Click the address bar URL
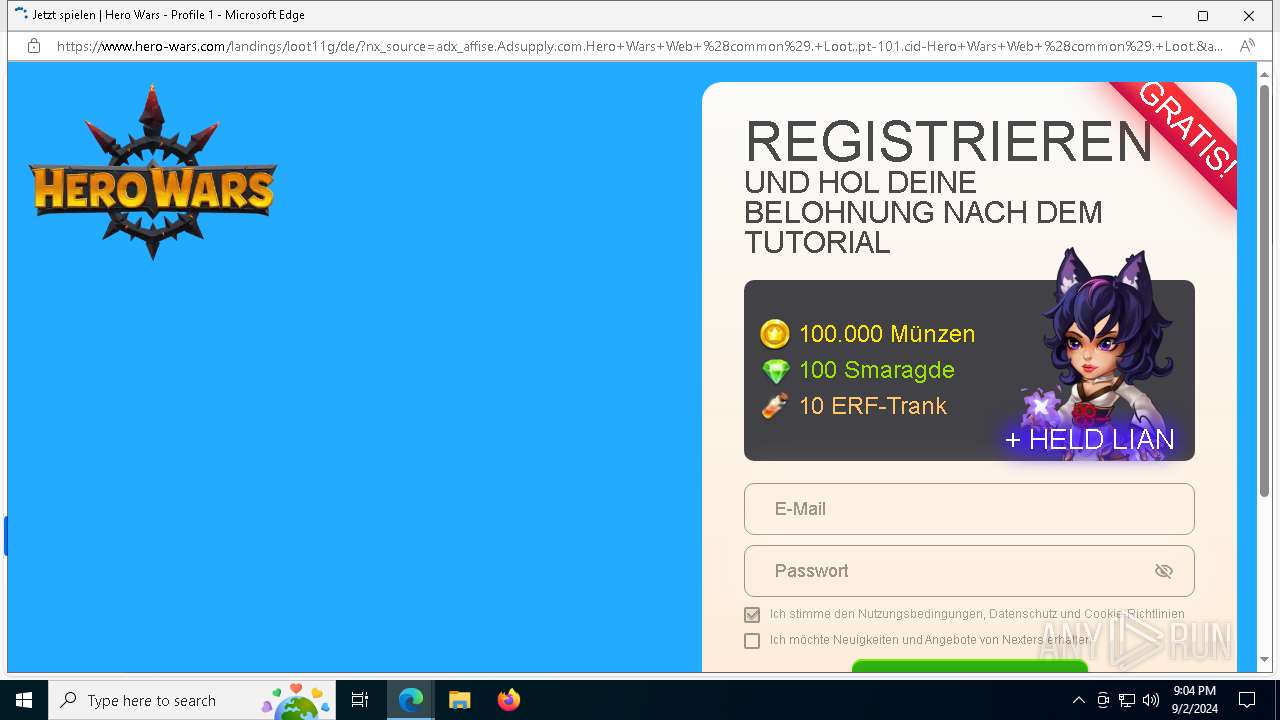 640,46
